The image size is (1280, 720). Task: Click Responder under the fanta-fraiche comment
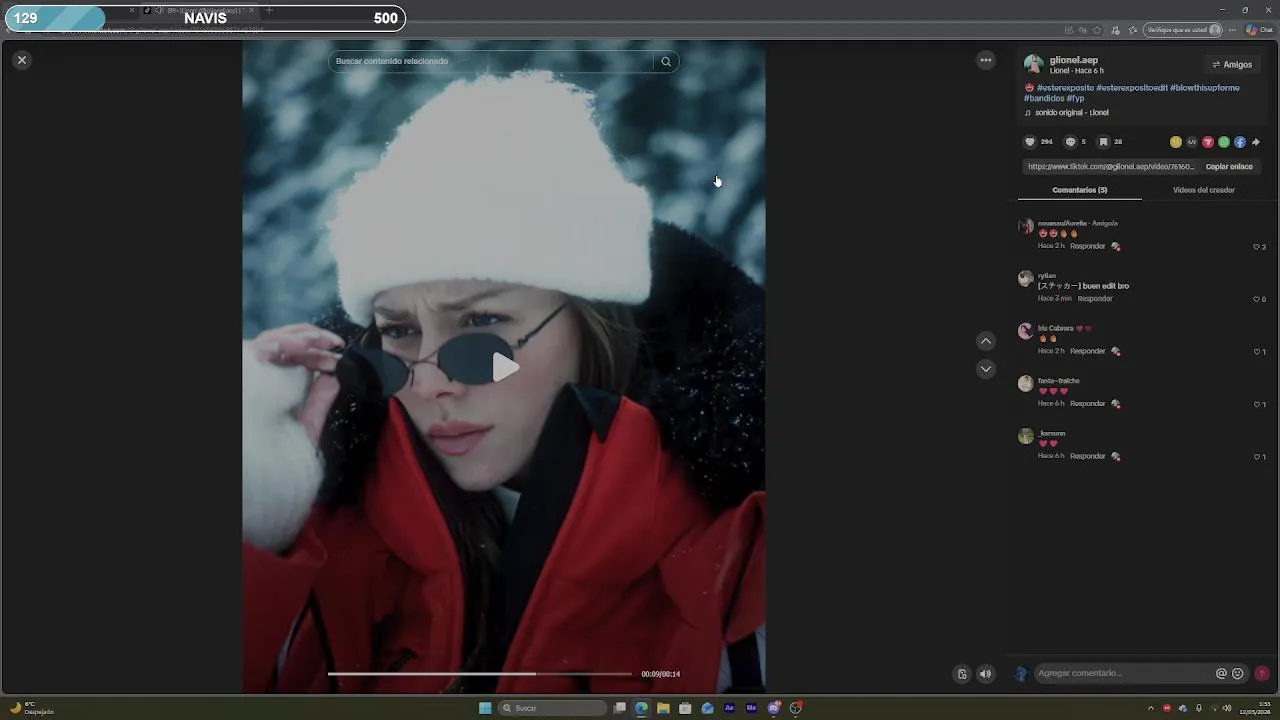coord(1087,404)
